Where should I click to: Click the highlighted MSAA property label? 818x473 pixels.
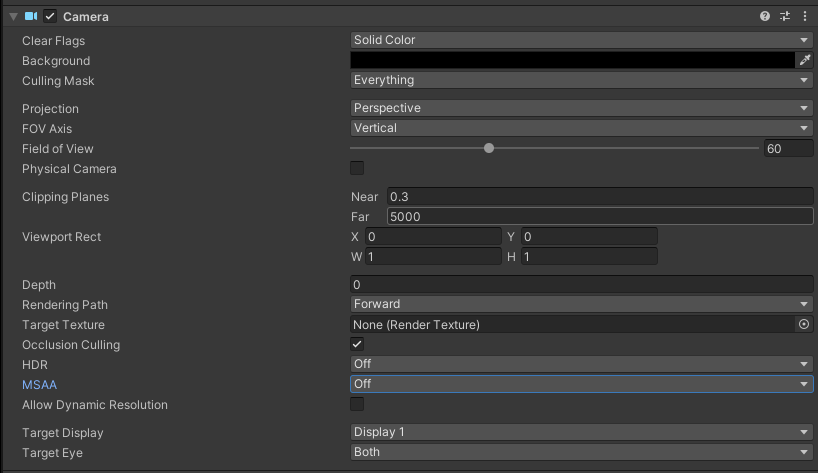coord(39,384)
